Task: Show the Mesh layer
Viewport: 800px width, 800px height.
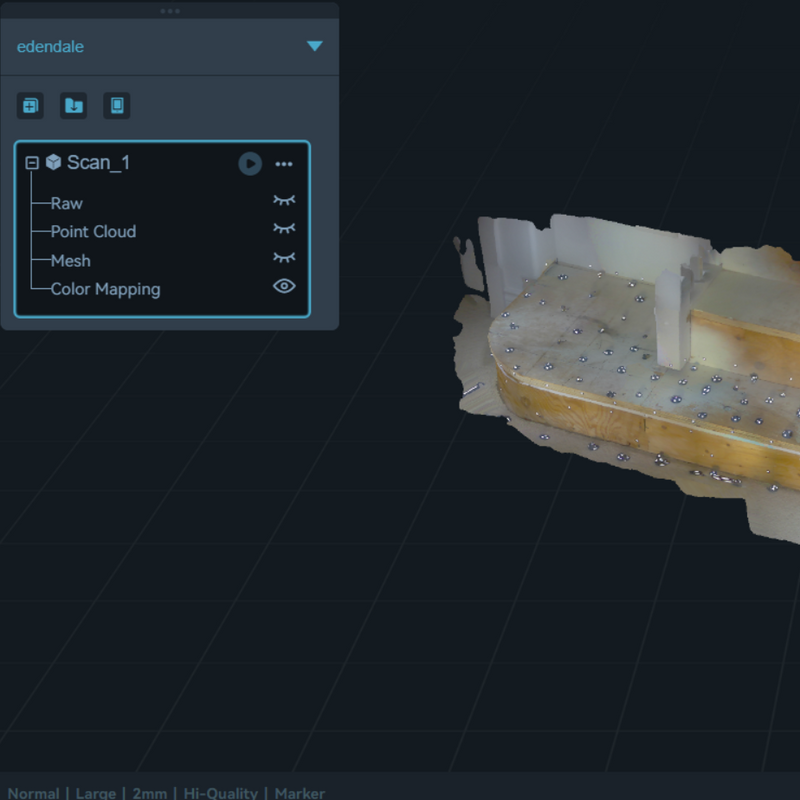Action: tap(284, 257)
